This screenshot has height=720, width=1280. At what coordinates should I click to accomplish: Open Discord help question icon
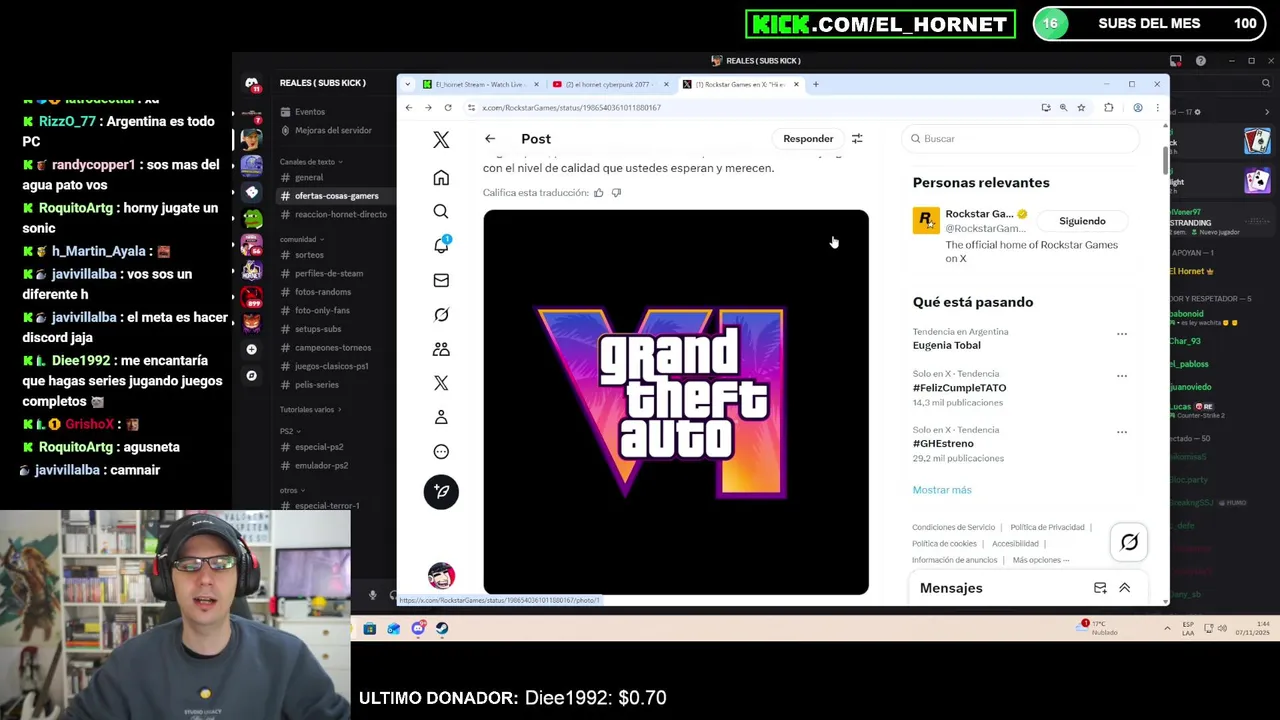pos(1201,61)
